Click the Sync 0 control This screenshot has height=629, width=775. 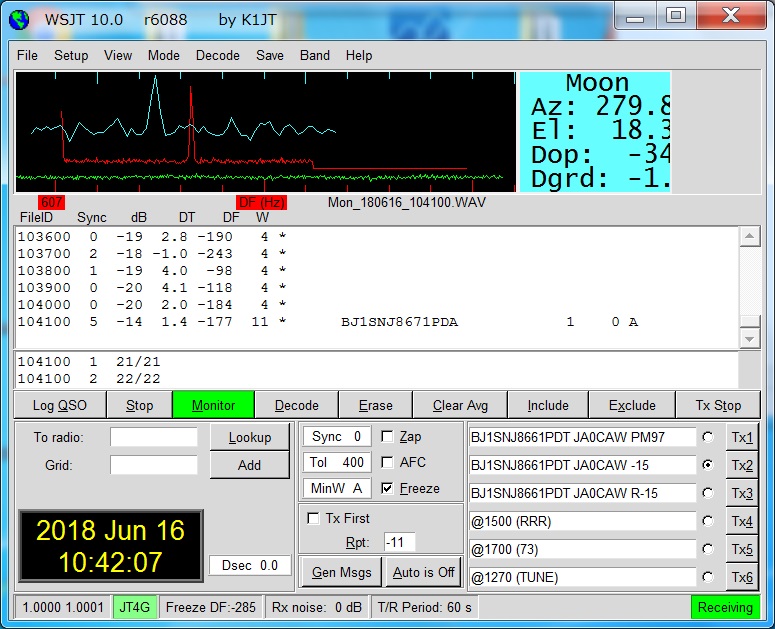point(337,436)
